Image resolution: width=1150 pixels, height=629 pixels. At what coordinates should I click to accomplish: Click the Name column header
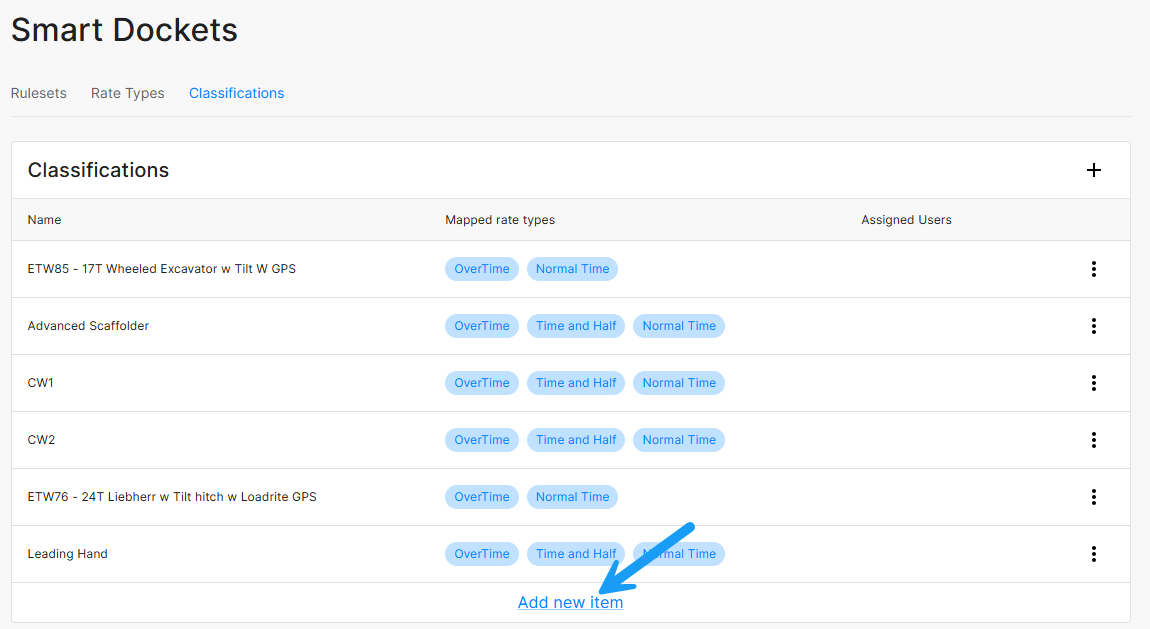tap(45, 220)
